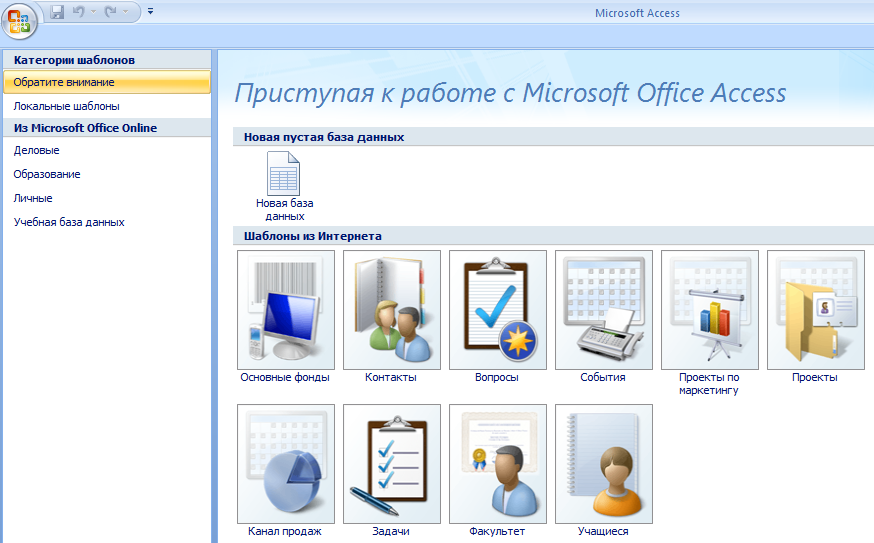This screenshot has height=543, width=874.
Task: Click the Факультет caption text
Action: point(497,531)
